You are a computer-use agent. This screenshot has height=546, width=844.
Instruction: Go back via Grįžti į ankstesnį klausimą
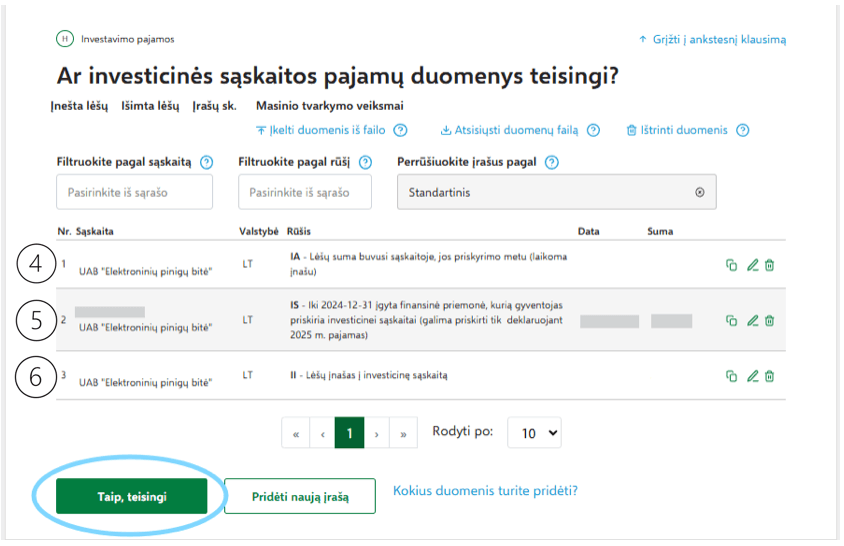click(712, 39)
